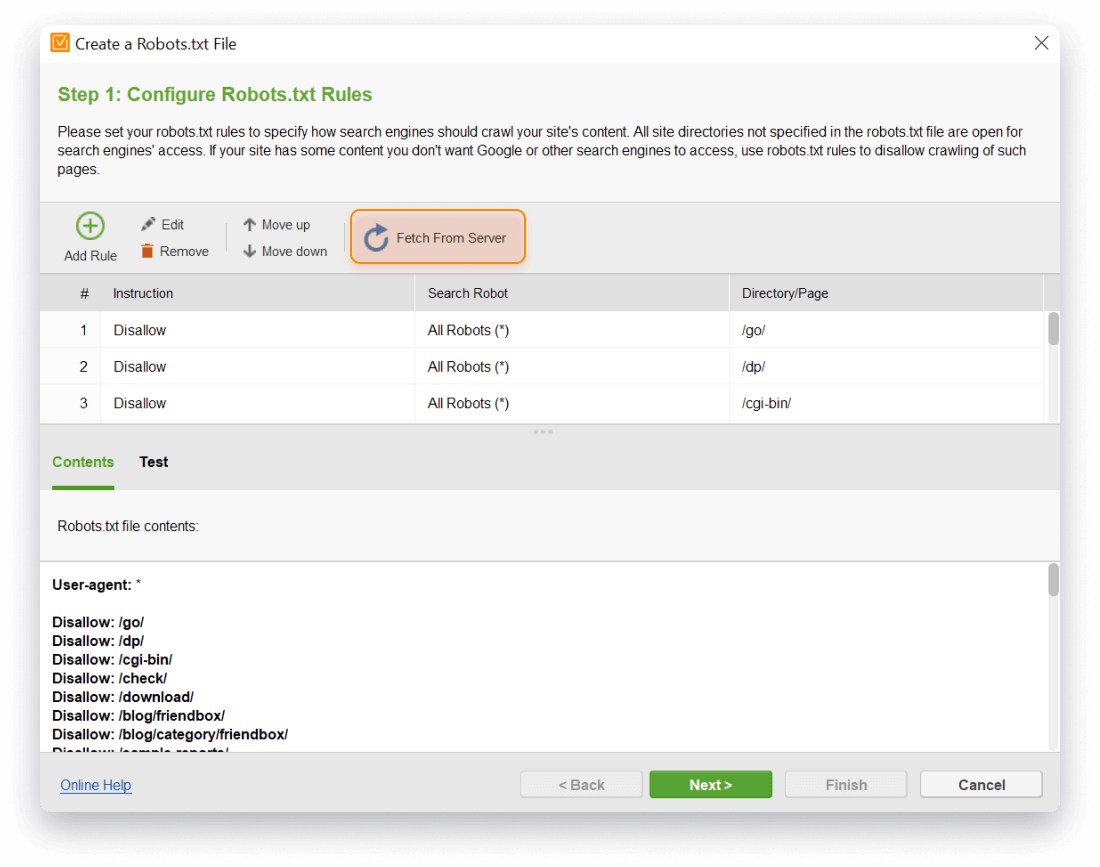Image resolution: width=1100 pixels, height=867 pixels.
Task: Click the Cancel button
Action: point(981,784)
